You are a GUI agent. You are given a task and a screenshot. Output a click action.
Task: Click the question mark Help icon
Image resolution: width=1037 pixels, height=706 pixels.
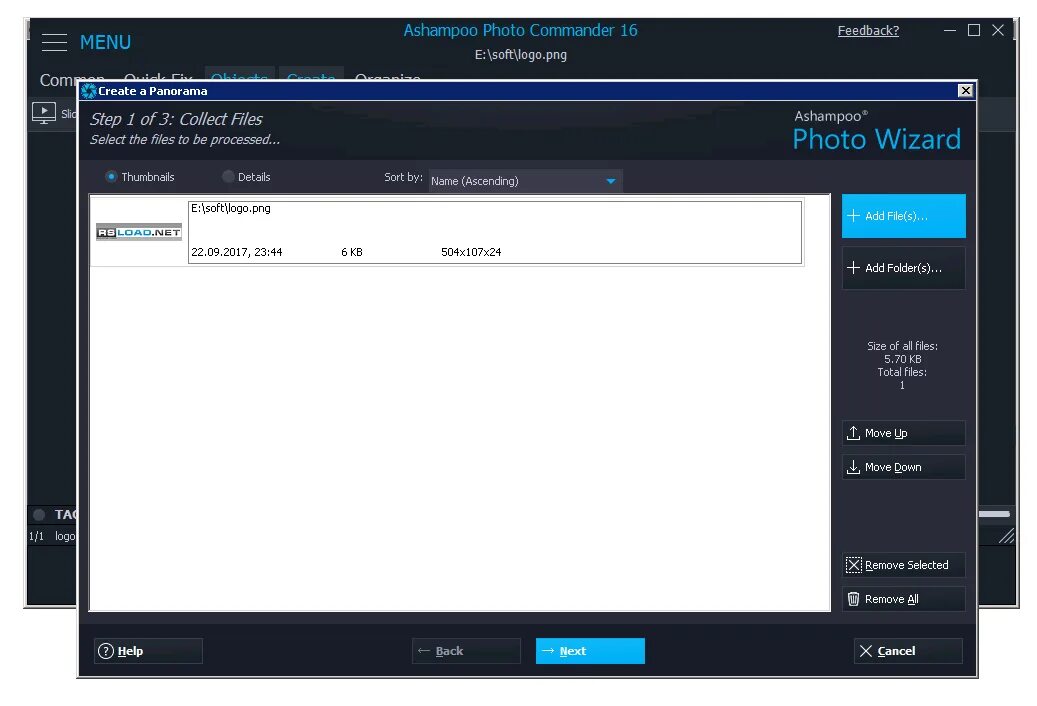tap(106, 651)
